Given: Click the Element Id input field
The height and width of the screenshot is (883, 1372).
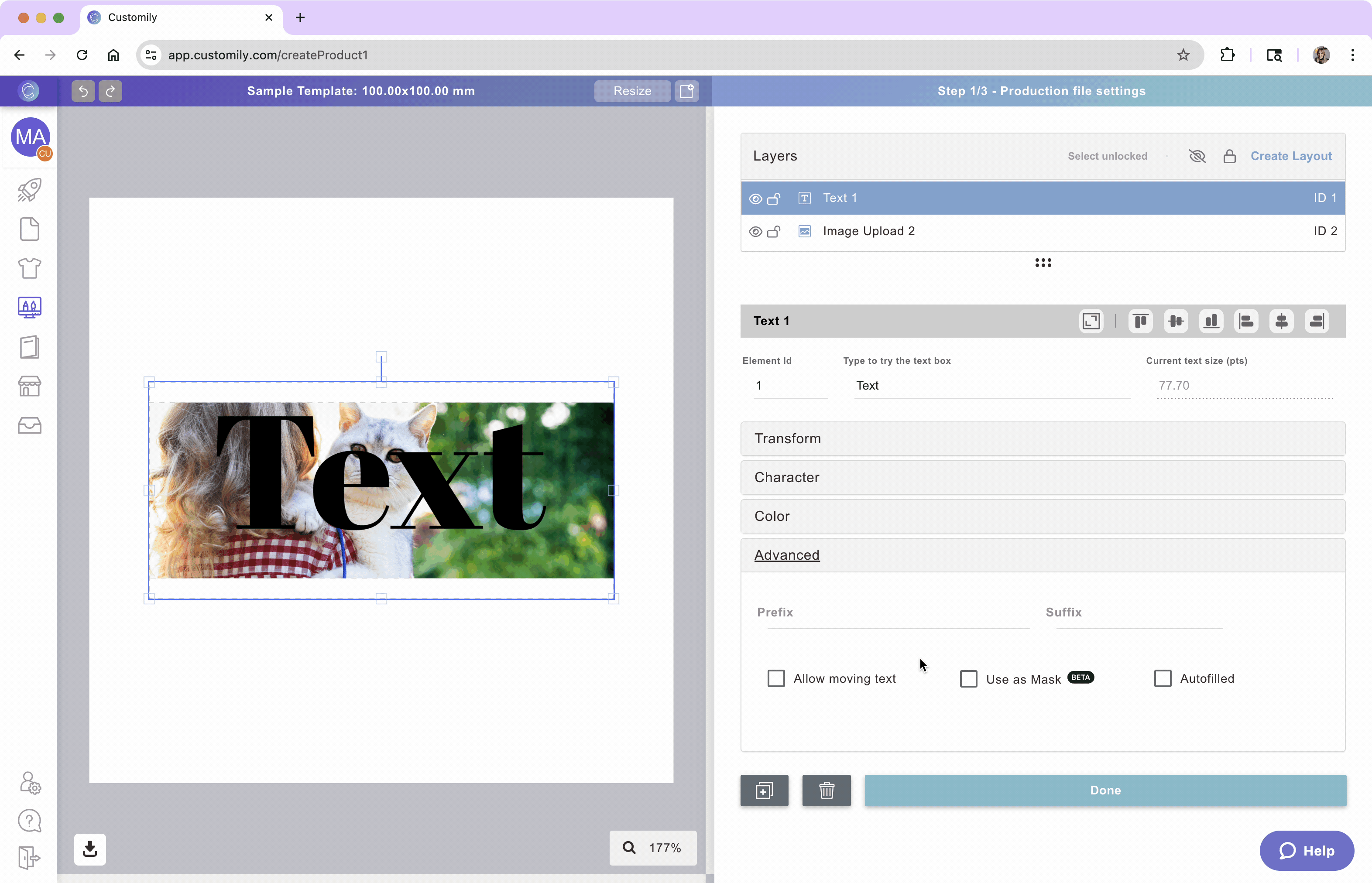Looking at the screenshot, I should 790,386.
